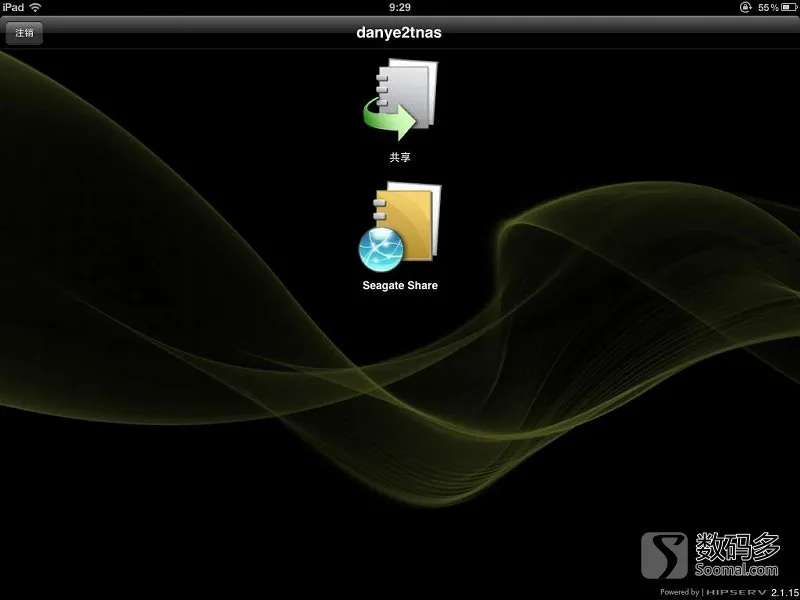This screenshot has width=800, height=600.
Task: Tap the danye2tnas title
Action: [x=399, y=33]
